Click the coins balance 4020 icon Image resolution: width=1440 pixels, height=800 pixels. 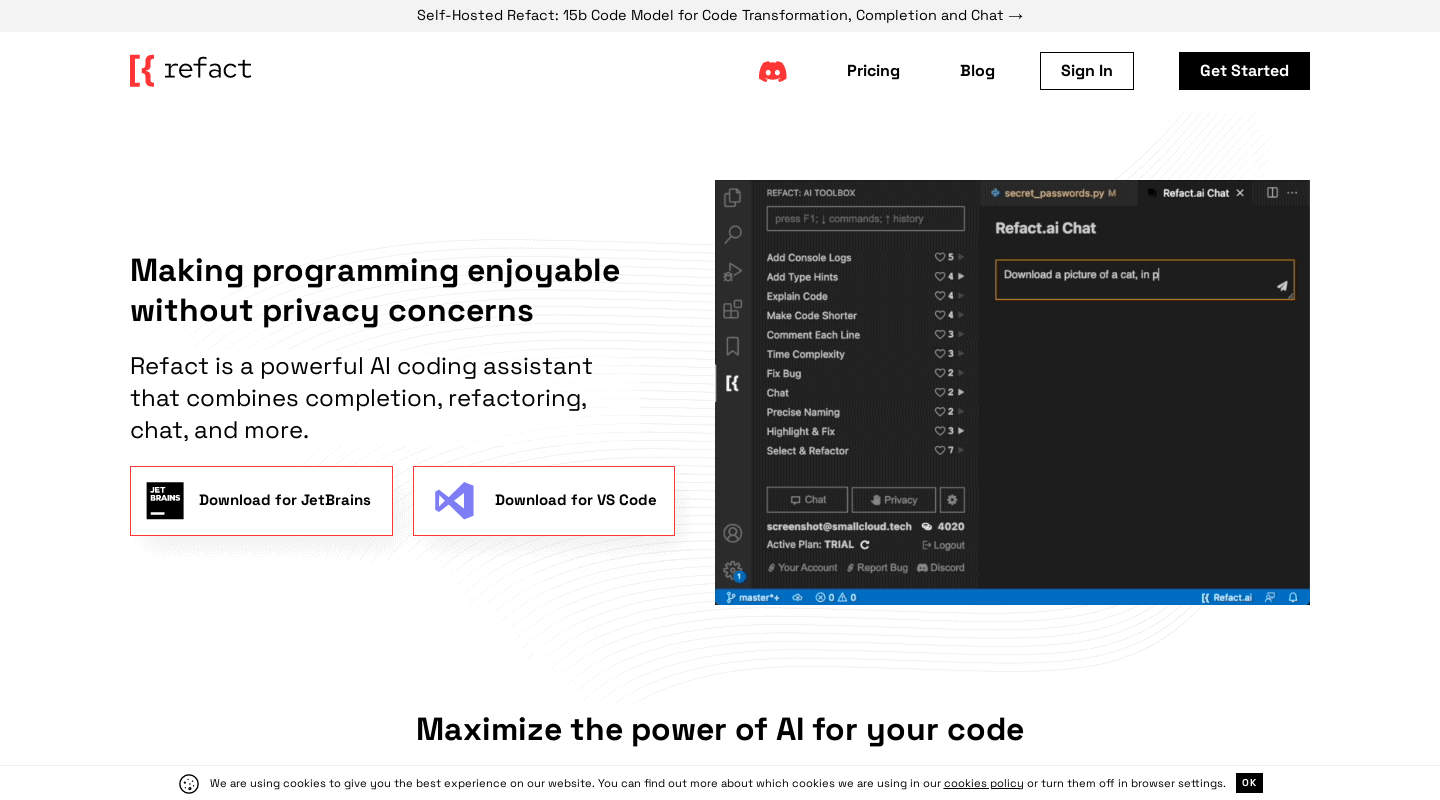pyautogui.click(x=927, y=526)
